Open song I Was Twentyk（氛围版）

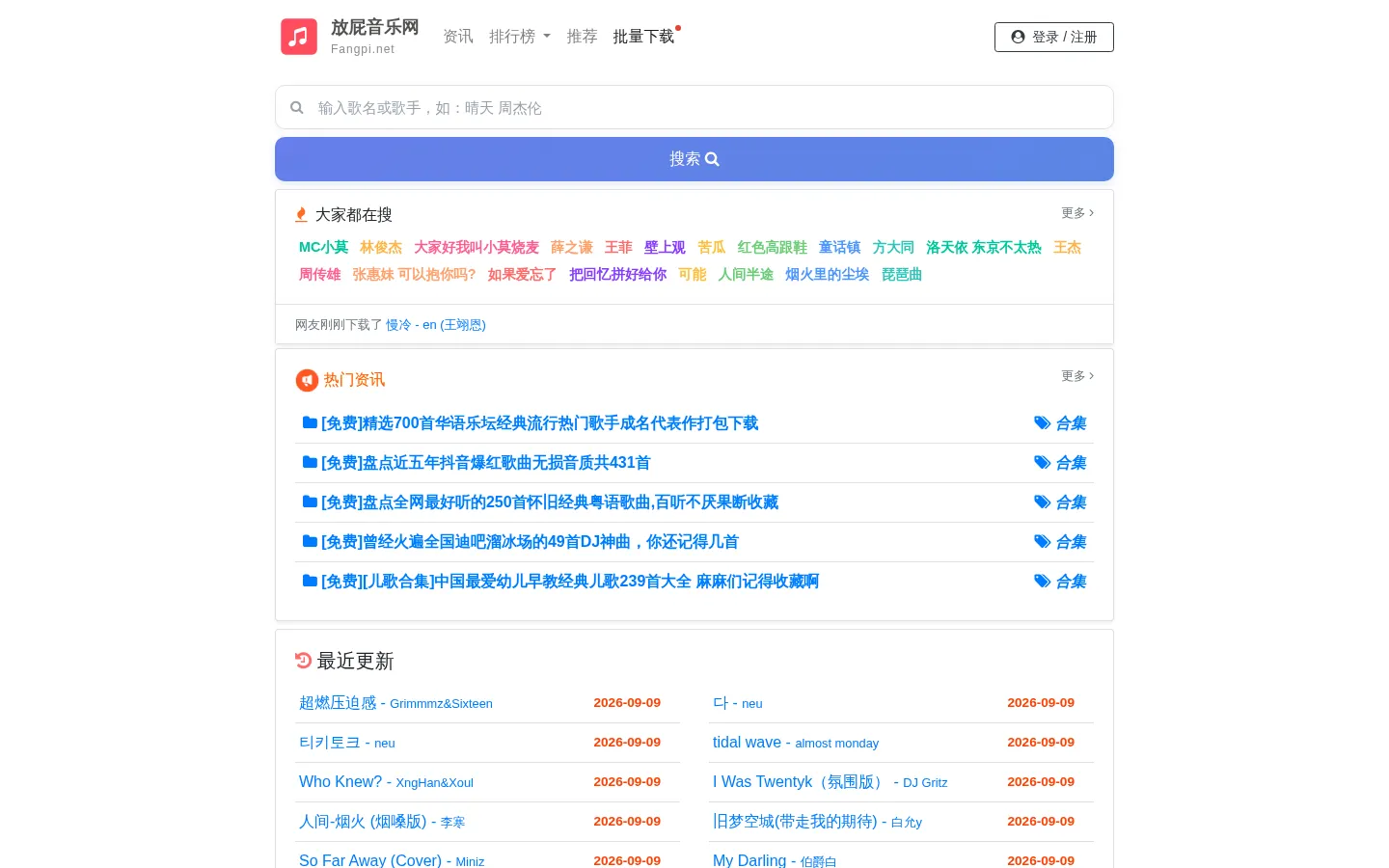click(x=831, y=782)
